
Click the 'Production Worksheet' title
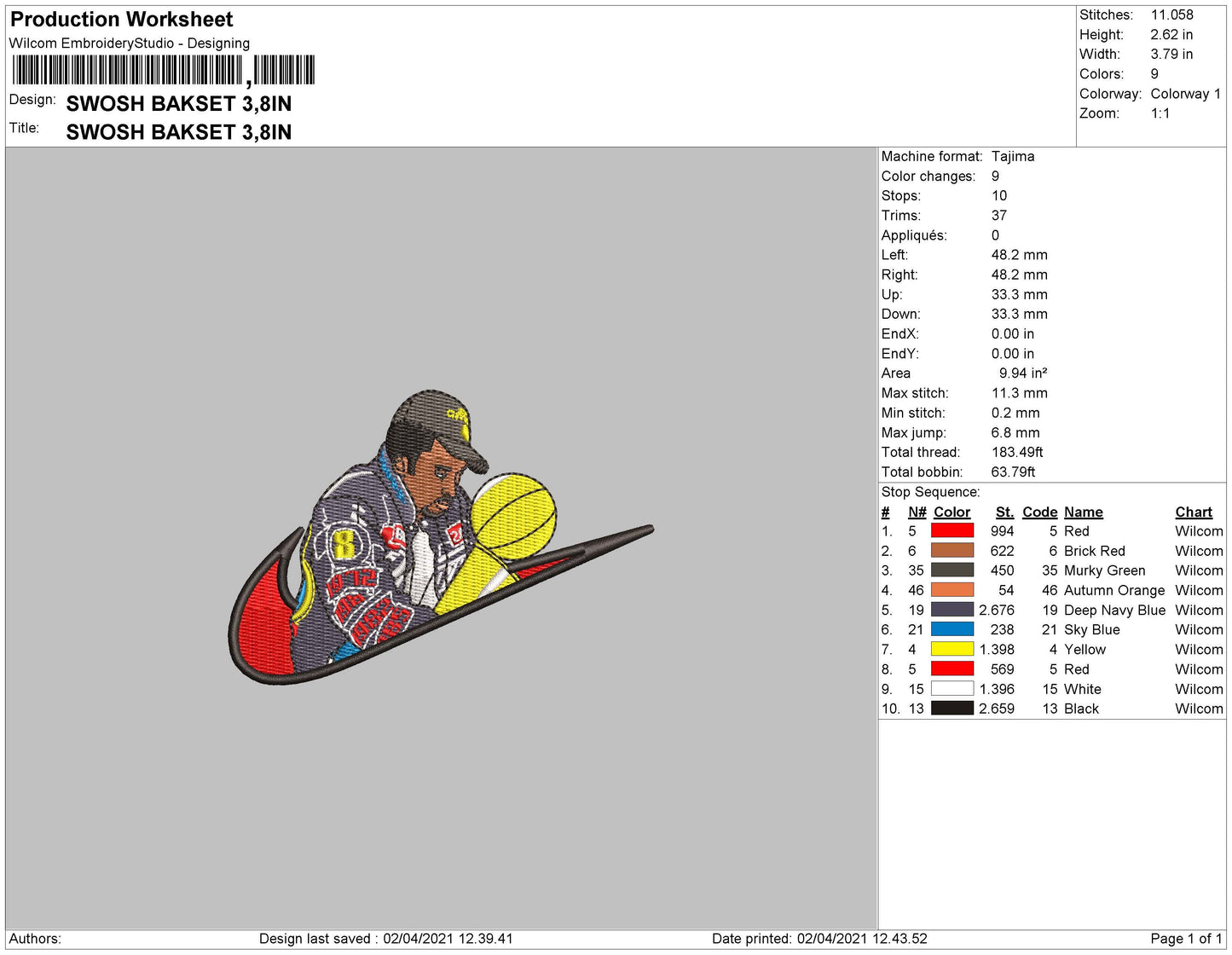(x=121, y=20)
